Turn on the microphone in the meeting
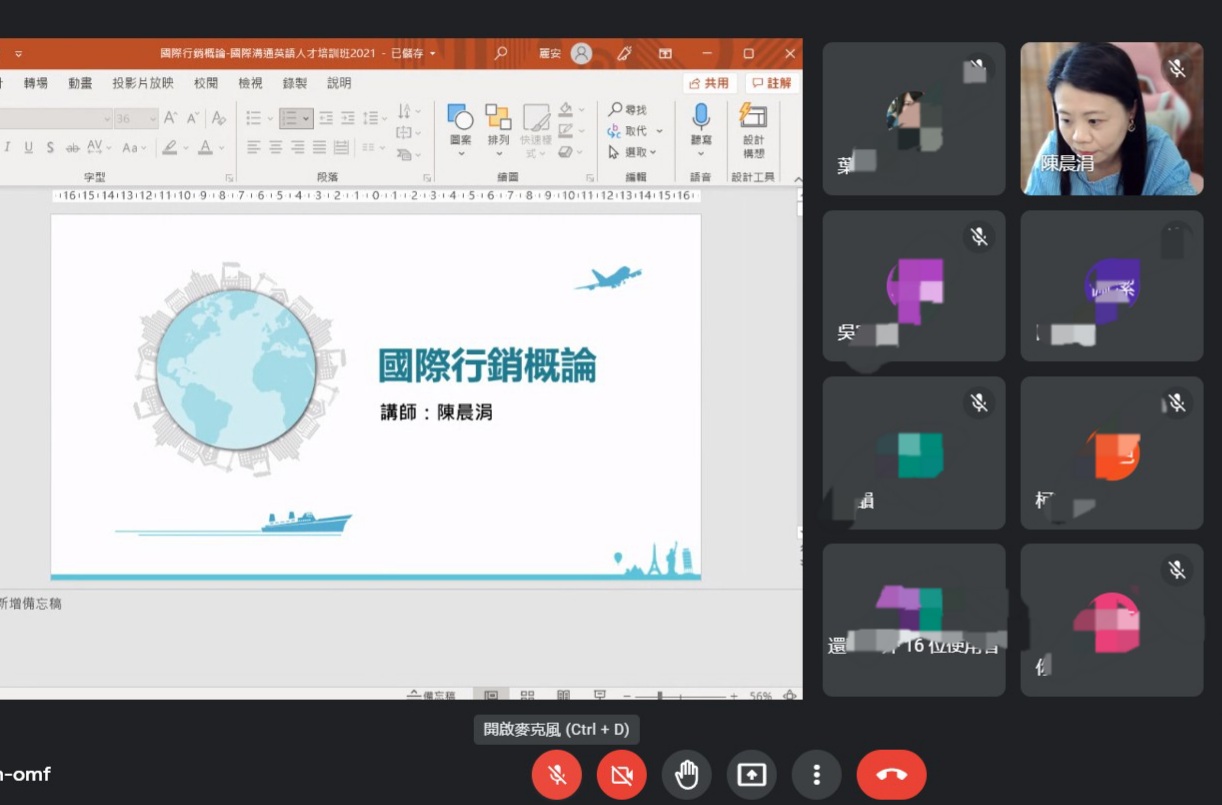 [x=556, y=775]
